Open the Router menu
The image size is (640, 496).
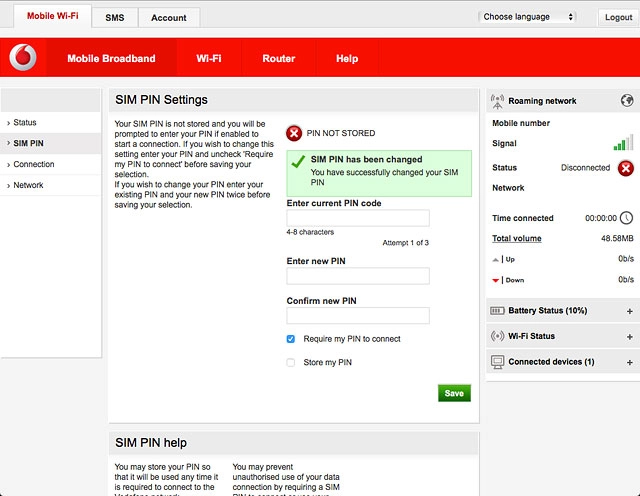pyautogui.click(x=278, y=59)
